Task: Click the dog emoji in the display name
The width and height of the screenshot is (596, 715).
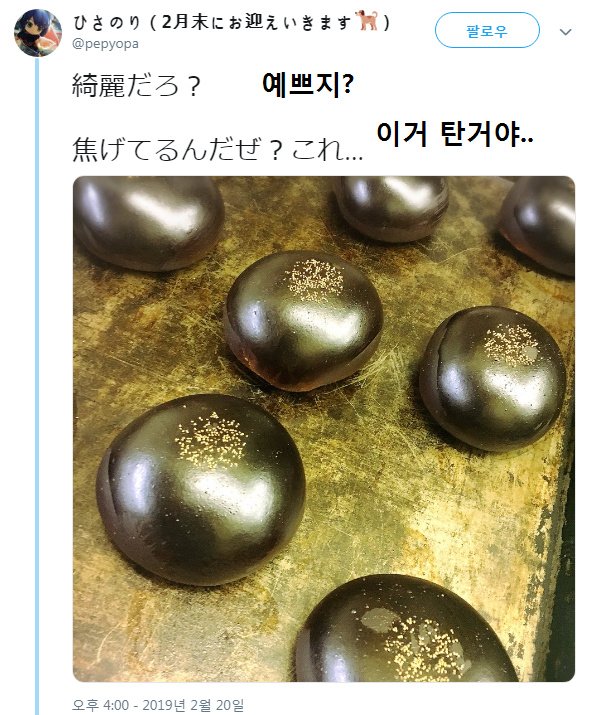Action: (x=369, y=21)
